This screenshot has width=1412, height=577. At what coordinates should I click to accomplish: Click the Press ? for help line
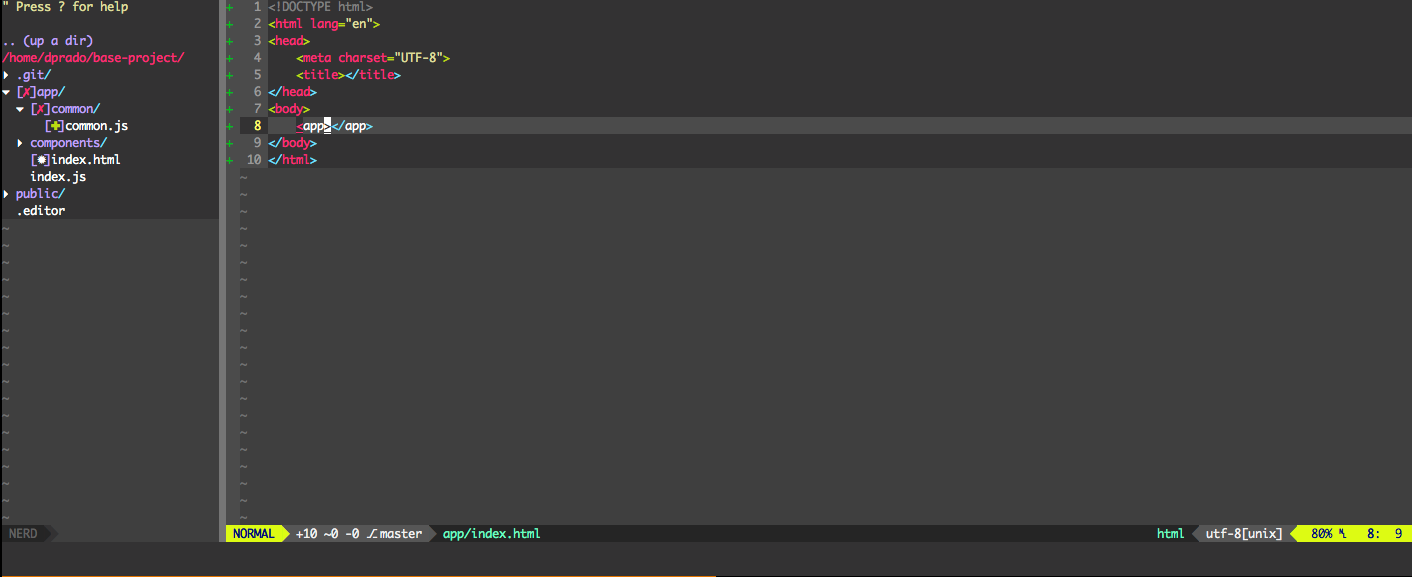point(65,7)
